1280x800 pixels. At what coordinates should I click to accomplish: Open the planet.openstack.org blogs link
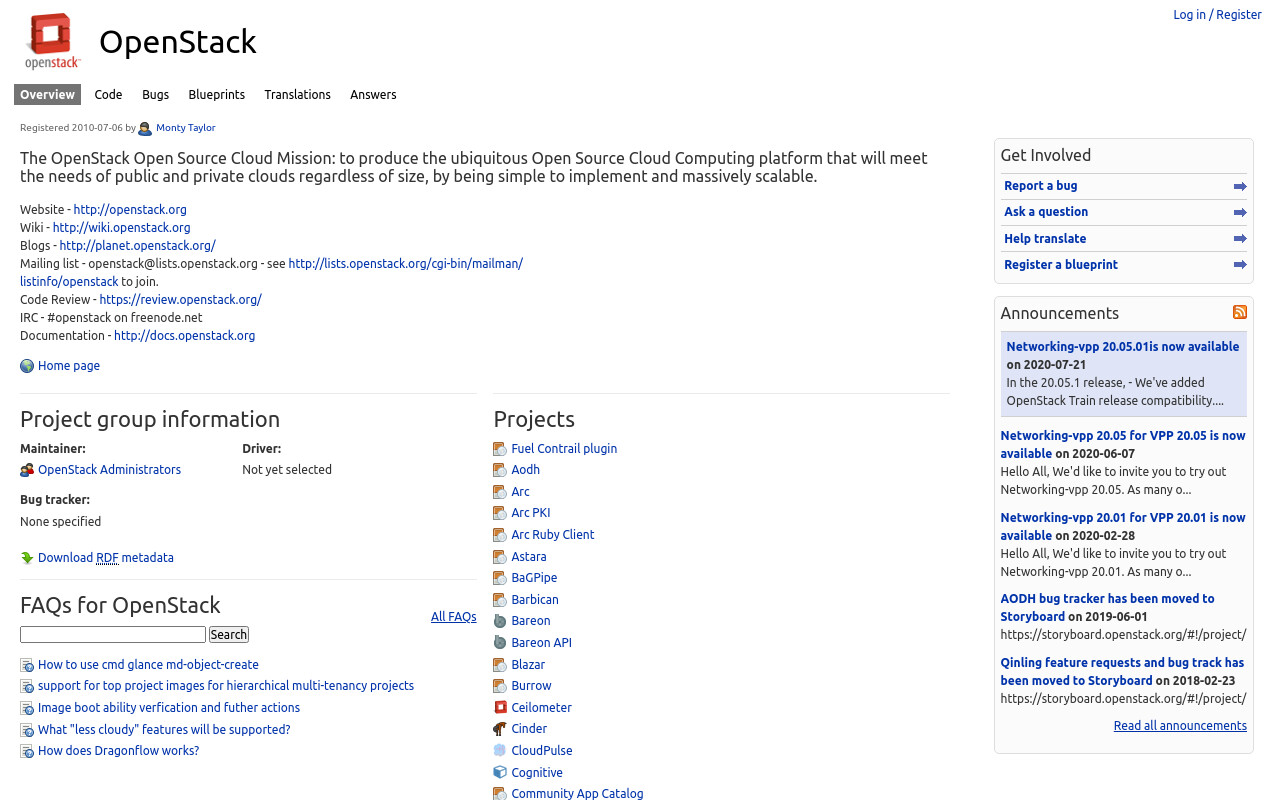[x=137, y=246]
